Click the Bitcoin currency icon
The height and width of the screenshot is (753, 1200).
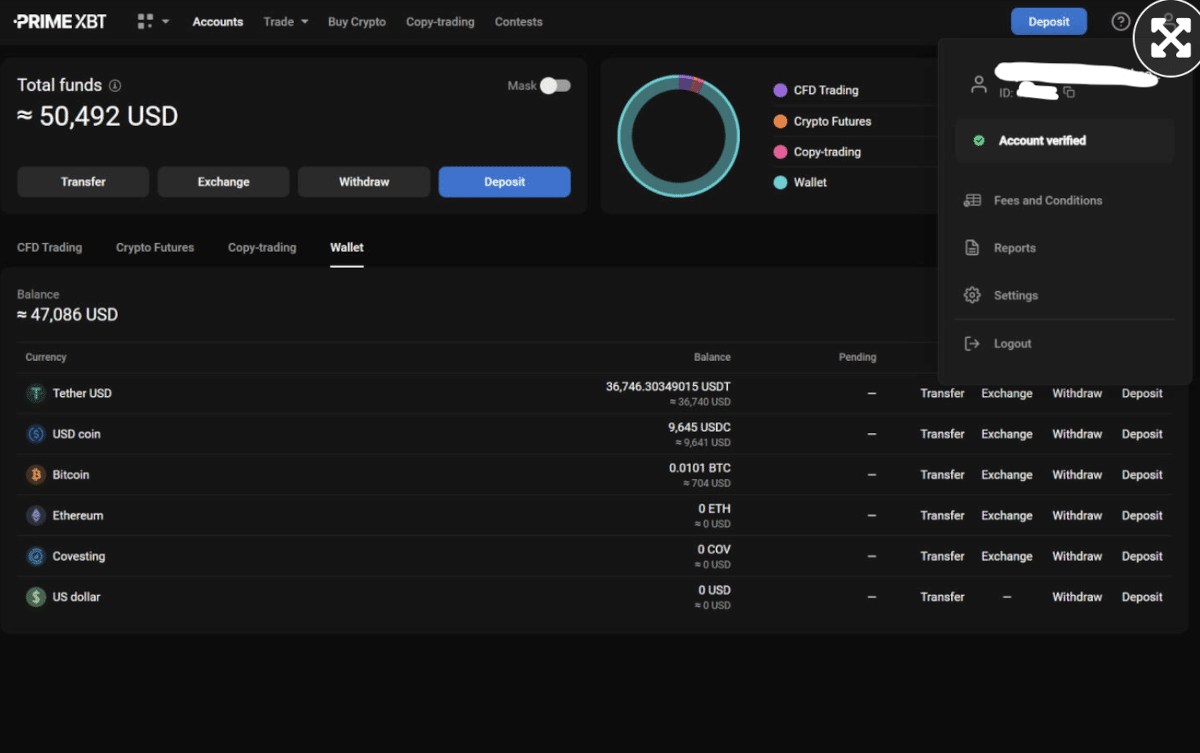pos(36,475)
